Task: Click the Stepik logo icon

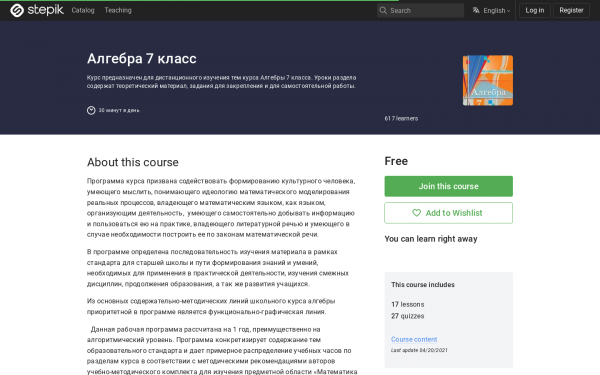Action: (x=17, y=10)
